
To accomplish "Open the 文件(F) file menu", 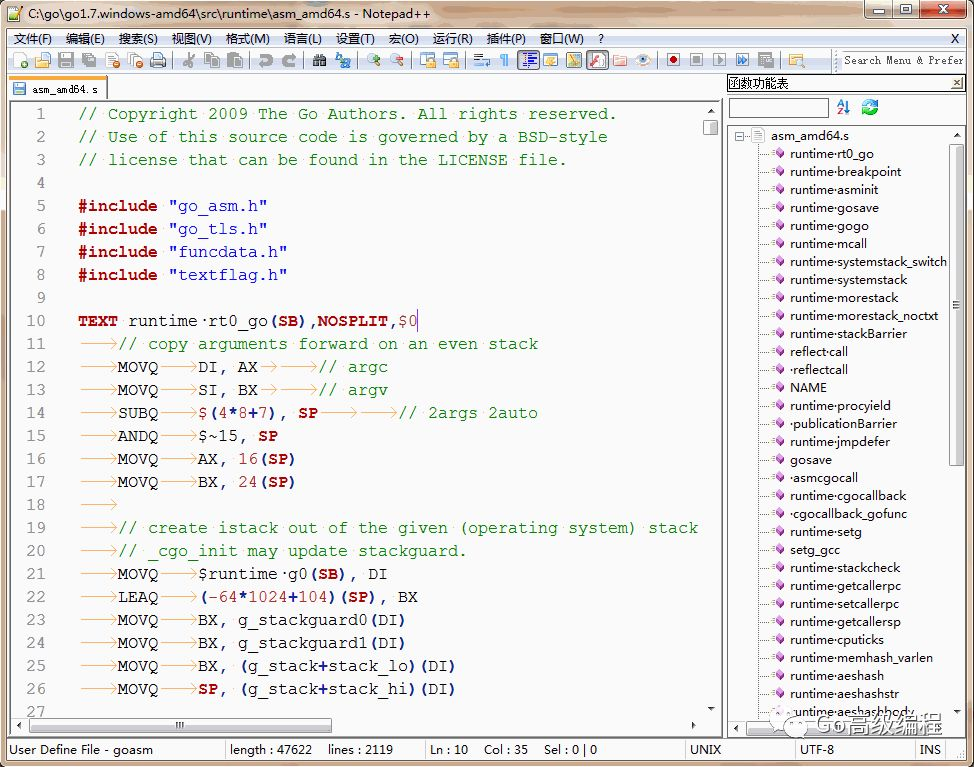I will [x=33, y=39].
